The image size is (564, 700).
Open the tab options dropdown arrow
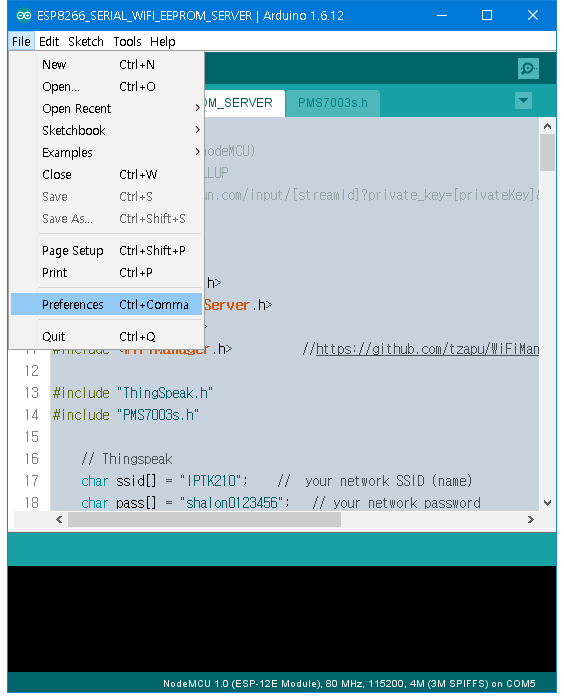(523, 101)
